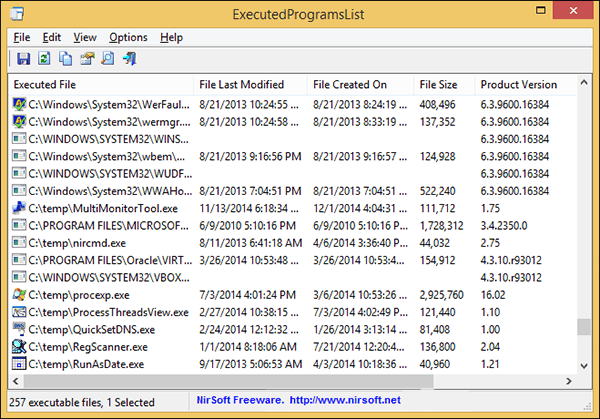Select the C:\temp\procexp.exe row text
Viewport: 600px width, 419px height.
tap(79, 295)
